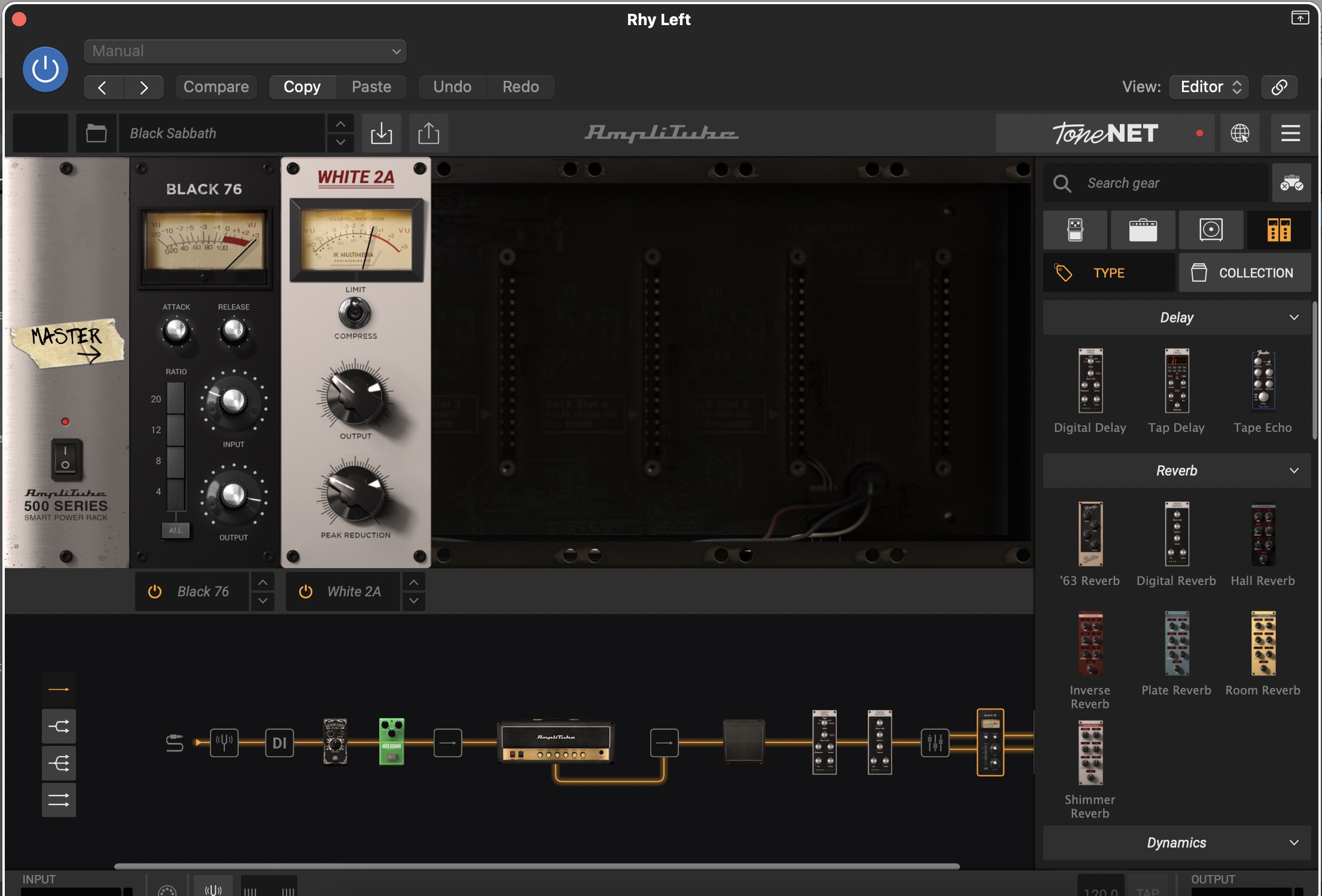Open the Manual preset dropdown

point(245,51)
